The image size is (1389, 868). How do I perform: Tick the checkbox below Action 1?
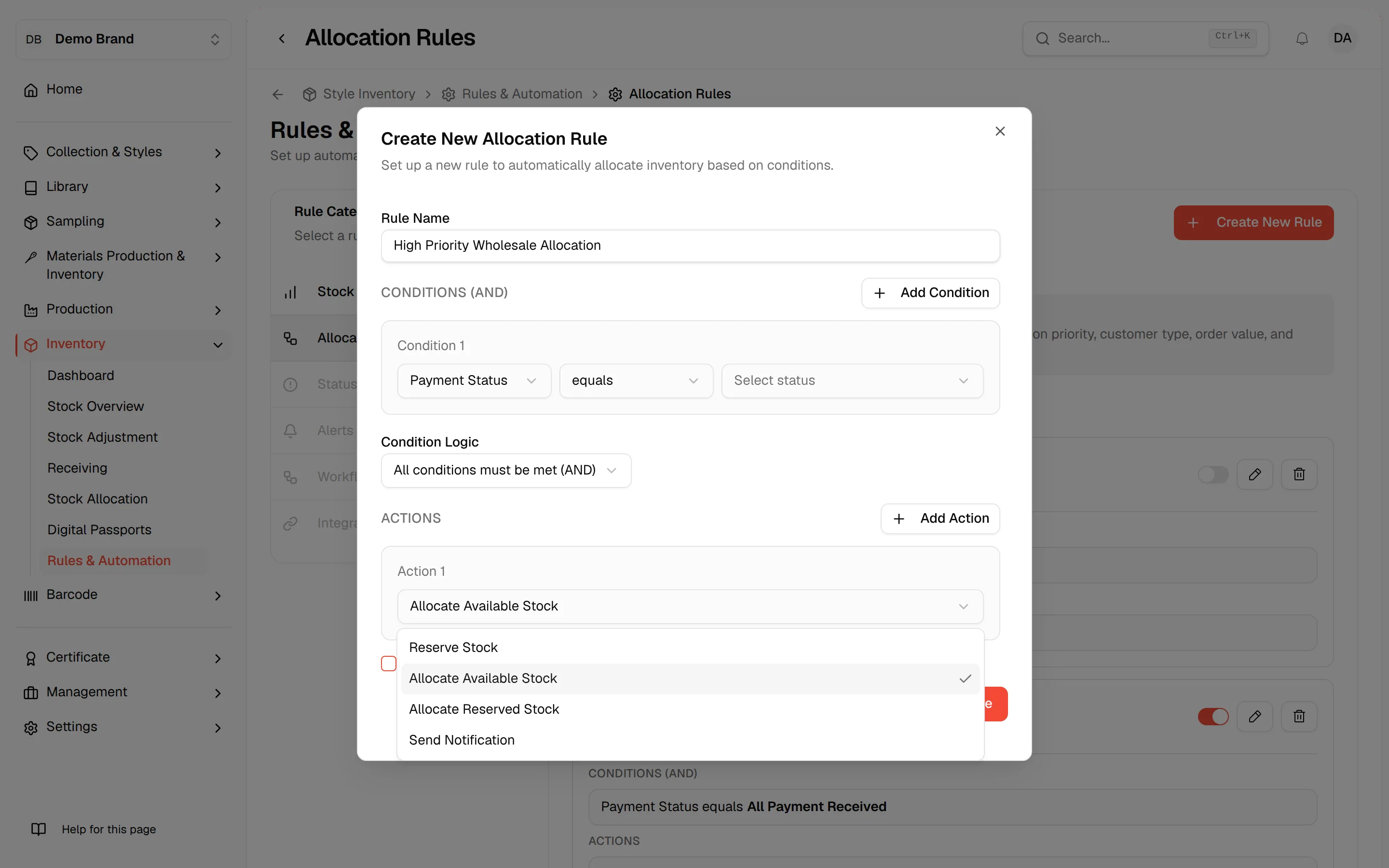[389, 663]
